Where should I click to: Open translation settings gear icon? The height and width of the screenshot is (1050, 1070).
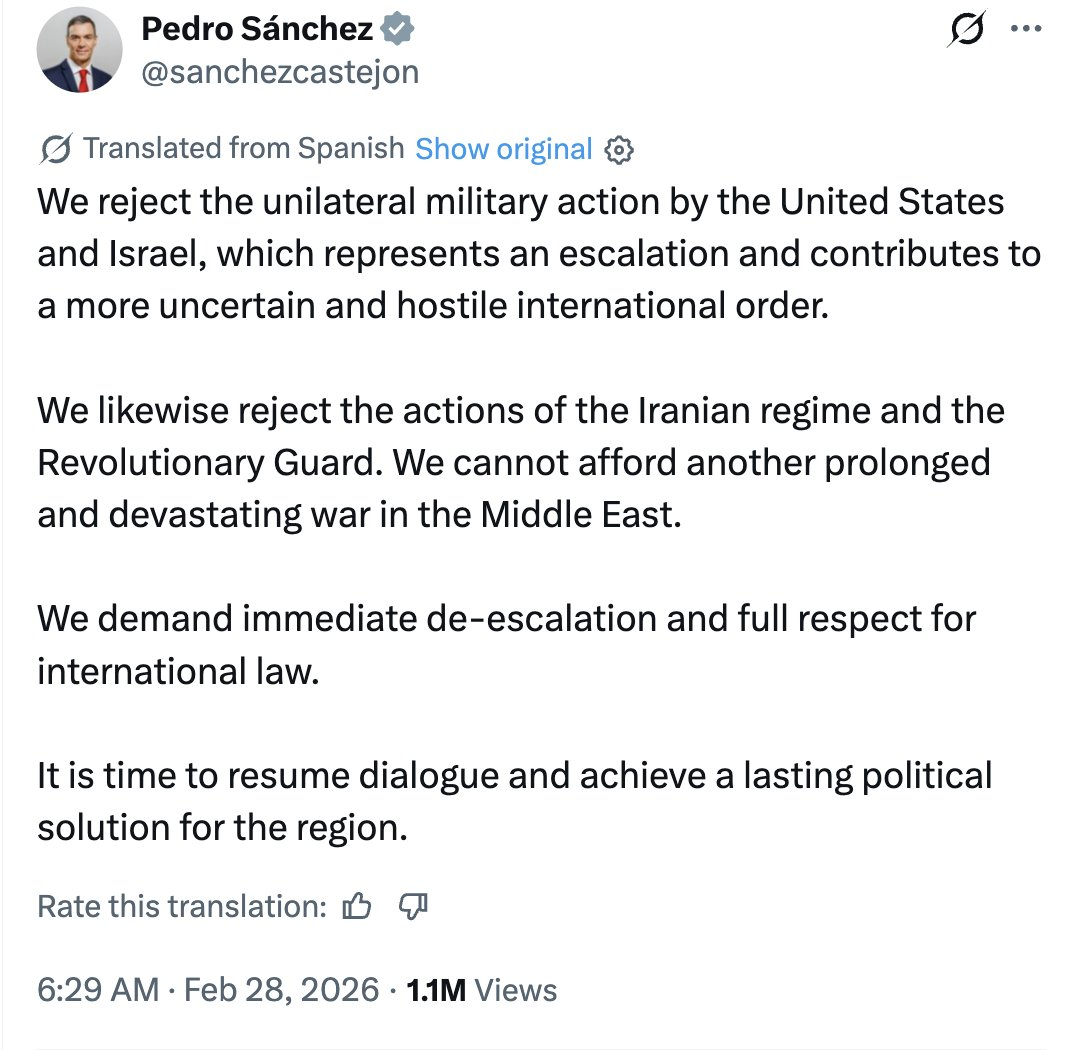(x=620, y=150)
